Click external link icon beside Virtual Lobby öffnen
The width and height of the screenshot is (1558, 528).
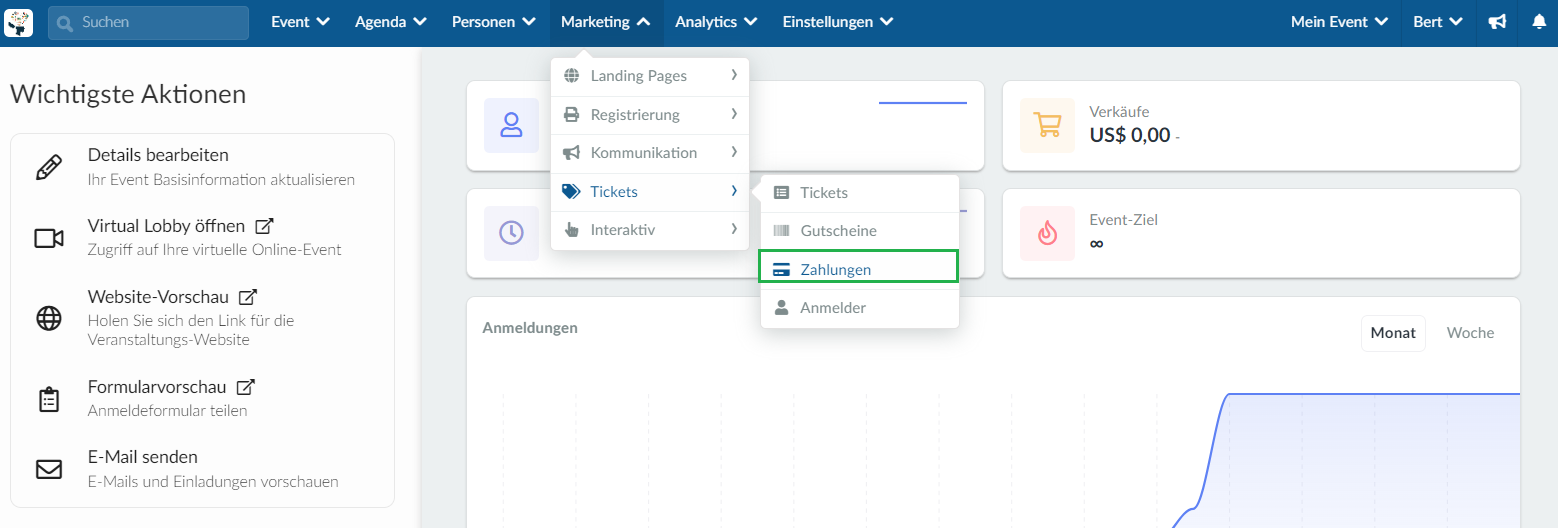[264, 226]
